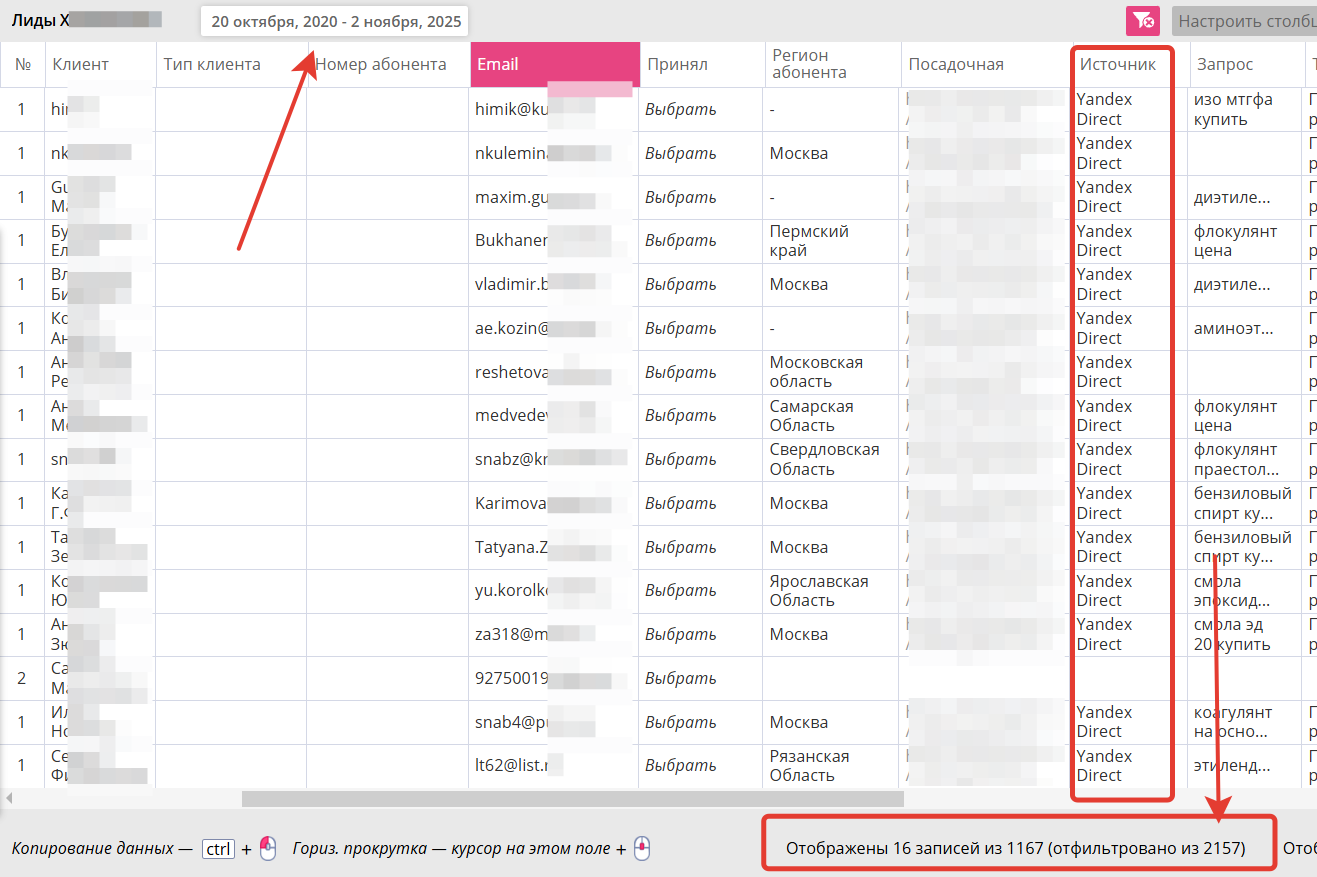The height and width of the screenshot is (877, 1317).
Task: Click the number 2 cell in 92750019 row
Action: [x=22, y=678]
